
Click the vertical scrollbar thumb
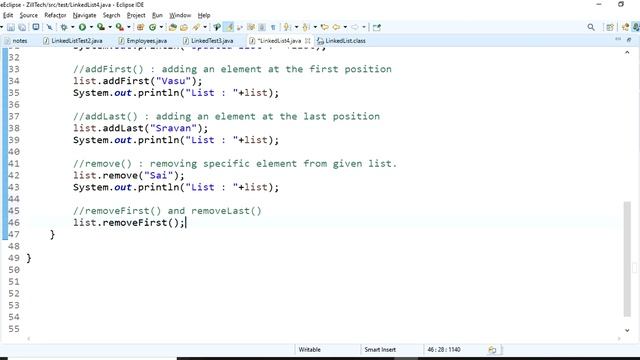(627, 259)
